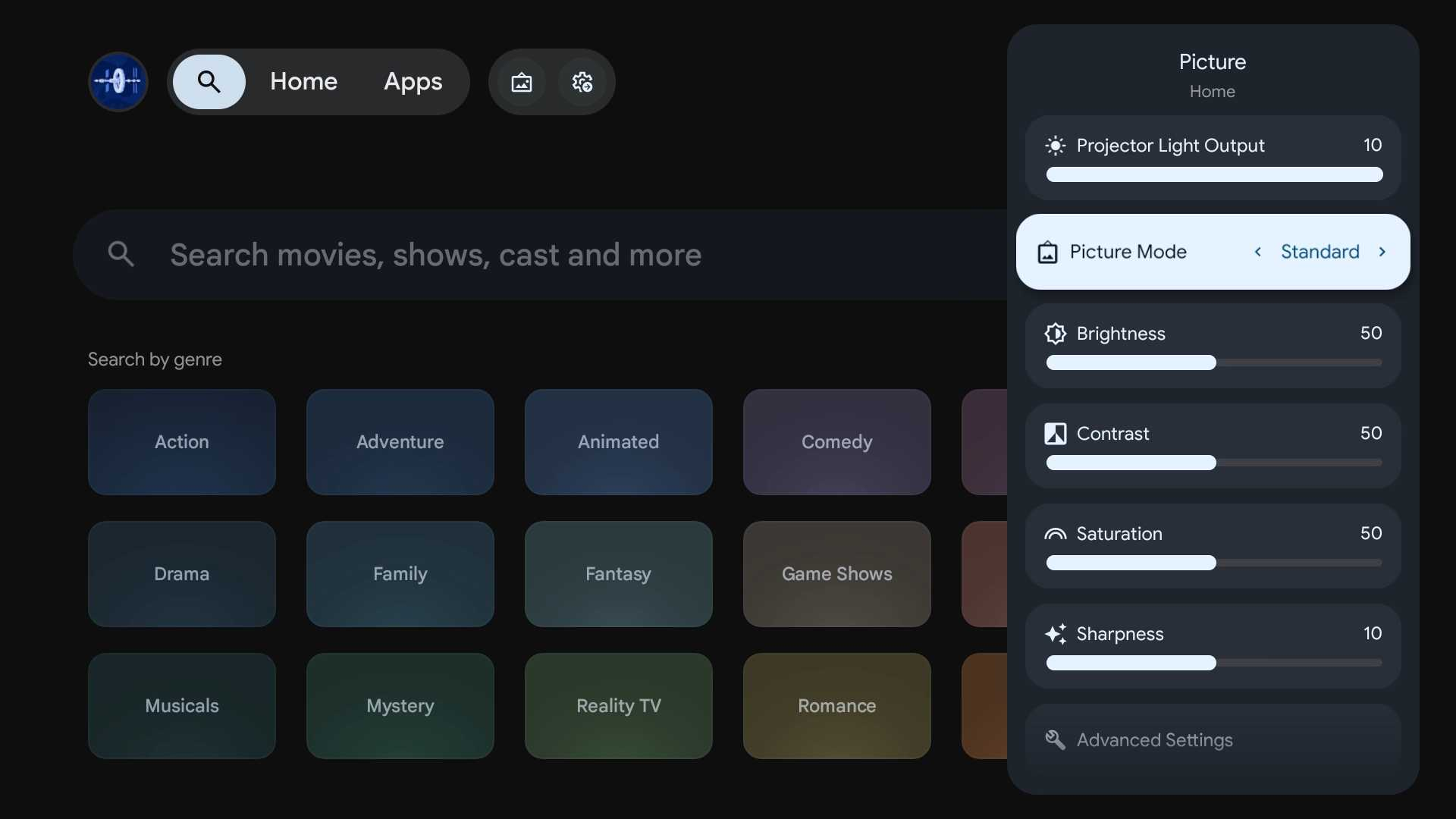Click the Saturation value 50
Image resolution: width=1456 pixels, height=819 pixels.
pos(1371,533)
